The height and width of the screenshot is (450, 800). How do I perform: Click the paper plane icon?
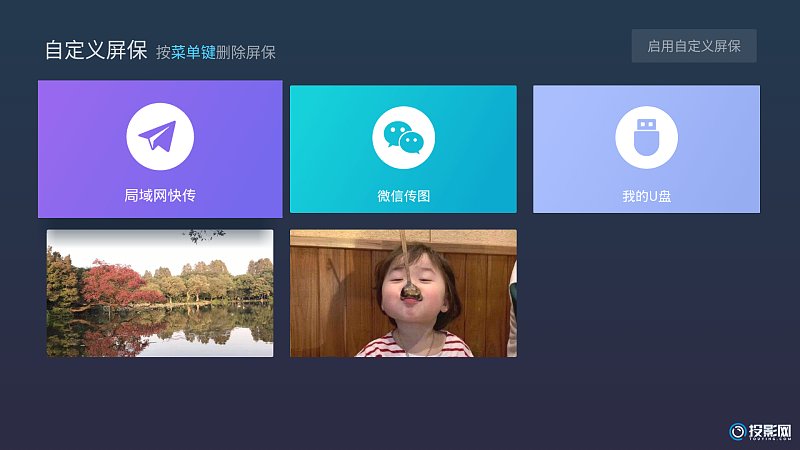pos(160,137)
